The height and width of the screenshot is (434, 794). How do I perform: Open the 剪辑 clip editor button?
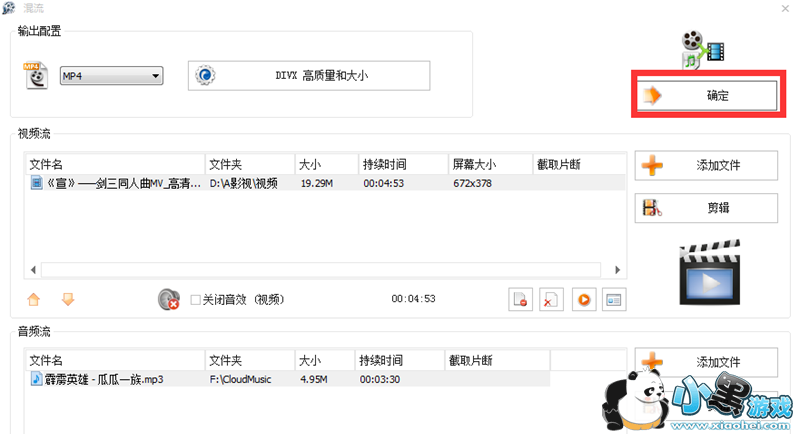[706, 208]
